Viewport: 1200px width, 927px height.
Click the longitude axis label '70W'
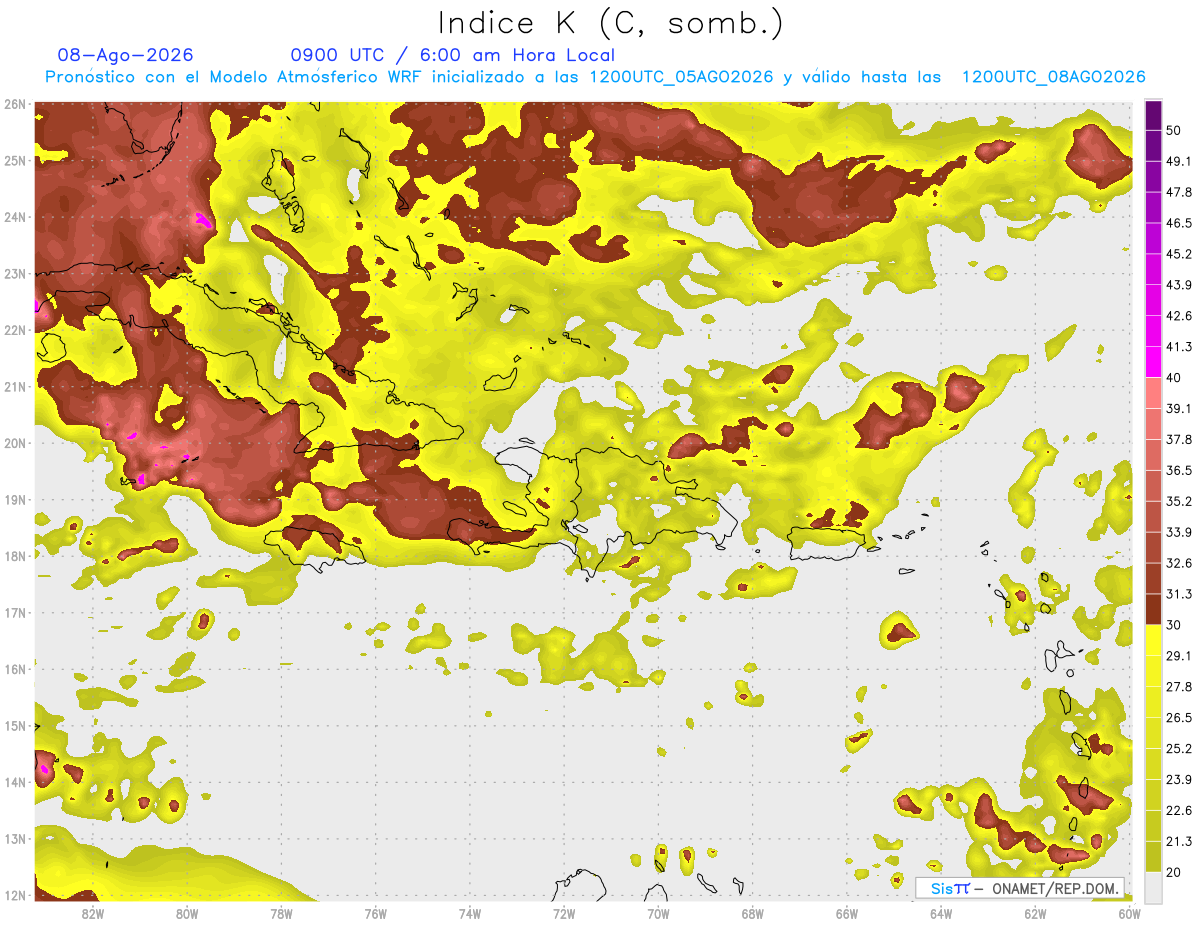pyautogui.click(x=658, y=913)
